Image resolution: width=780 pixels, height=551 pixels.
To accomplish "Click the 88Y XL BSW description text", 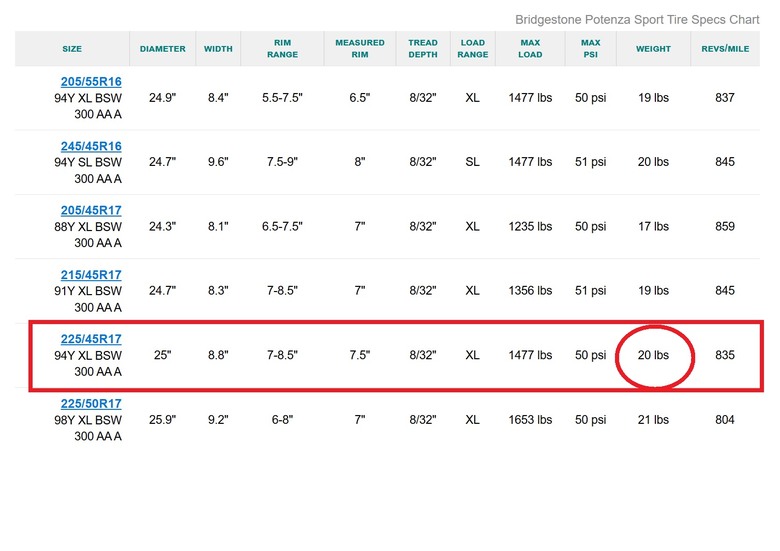I will click(88, 227).
